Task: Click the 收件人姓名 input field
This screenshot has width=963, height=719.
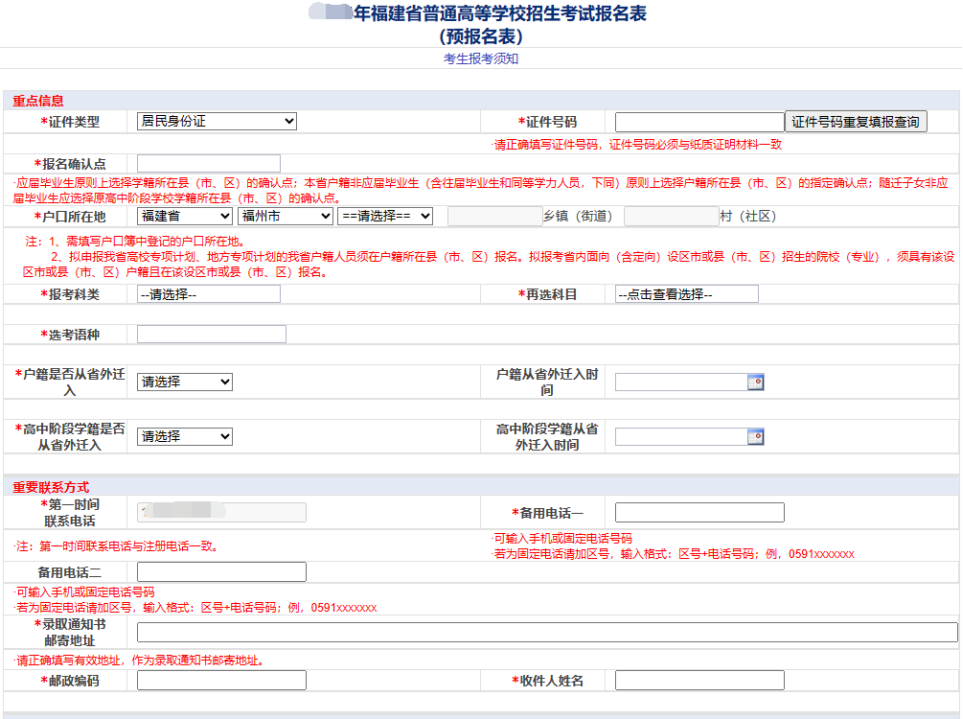Action: pos(699,681)
